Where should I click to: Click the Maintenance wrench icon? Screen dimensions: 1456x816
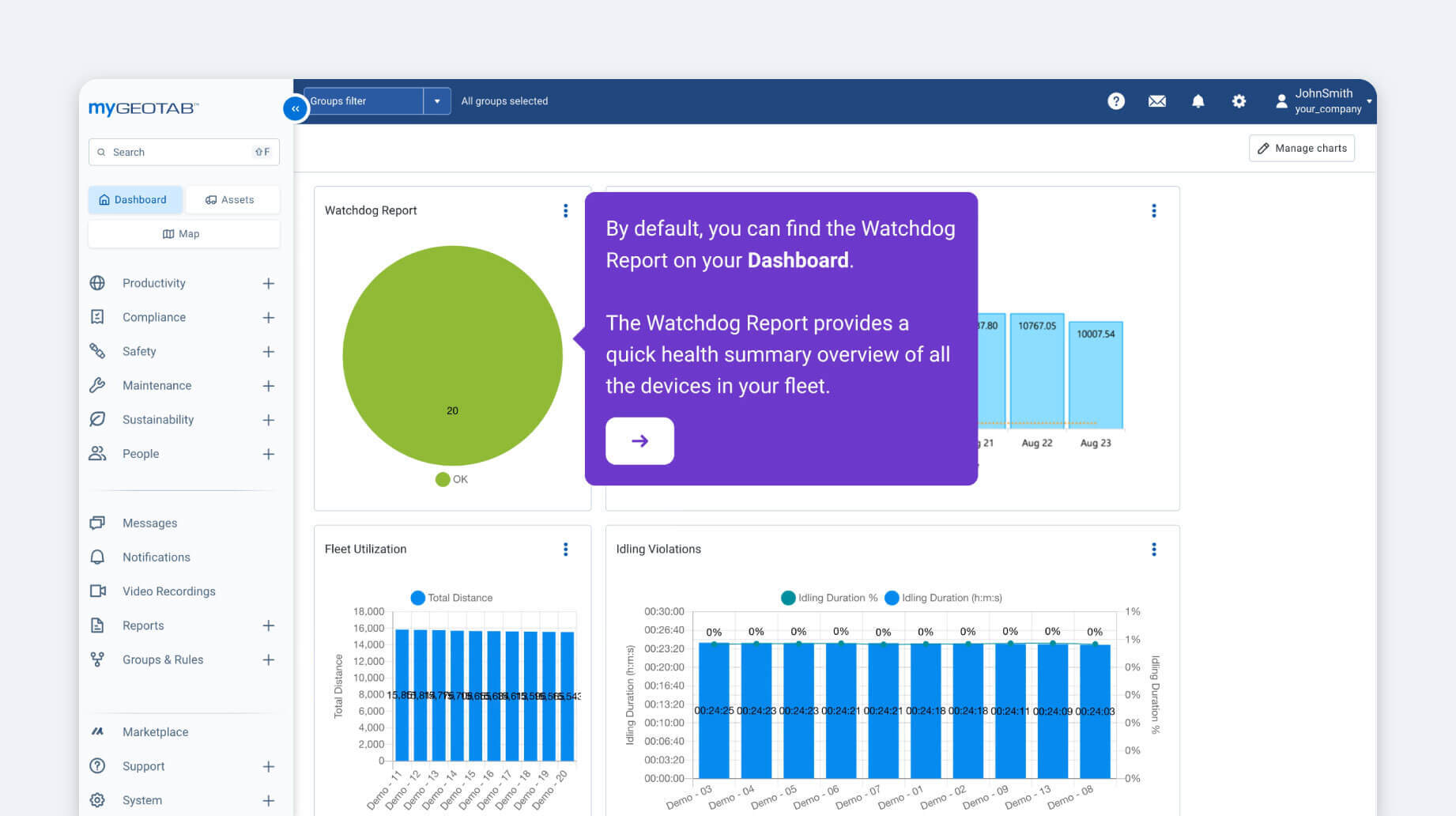tap(97, 385)
